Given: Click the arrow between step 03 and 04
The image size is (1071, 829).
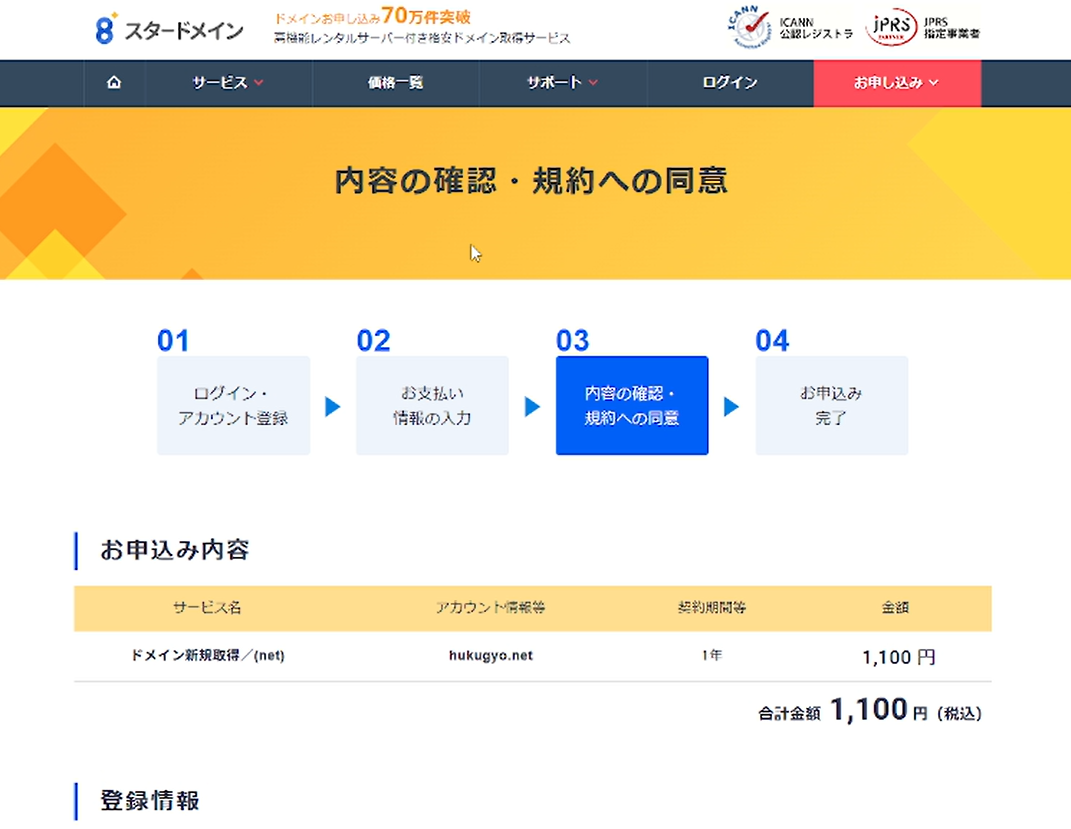Looking at the screenshot, I should [731, 406].
